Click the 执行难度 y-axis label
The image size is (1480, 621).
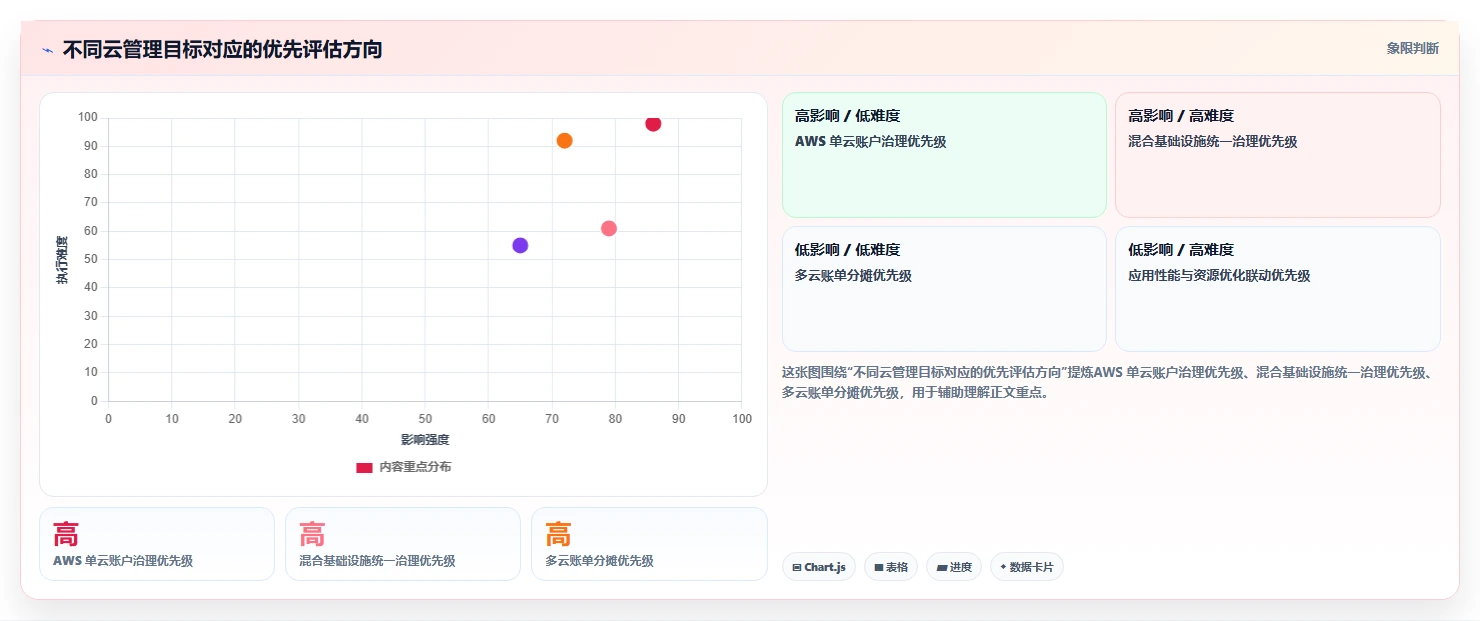tap(62, 260)
